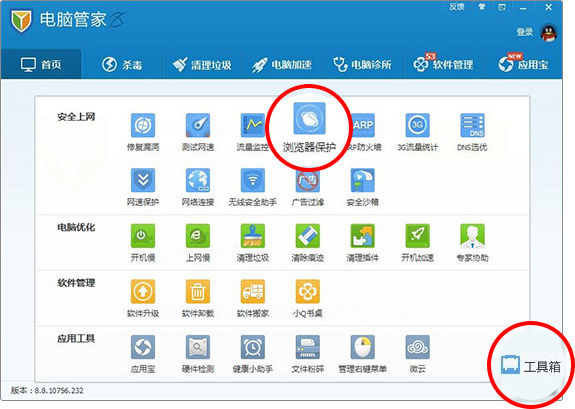
Task: Click the 电脑管家 shield logo
Action: [x=21, y=21]
